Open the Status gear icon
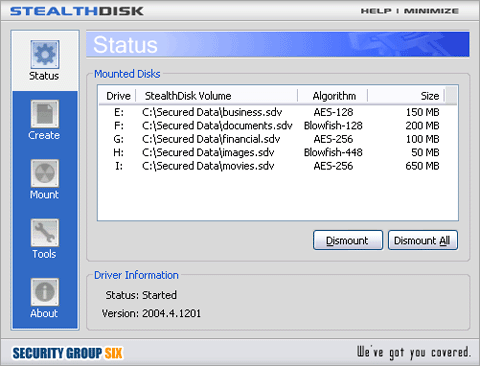The width and height of the screenshot is (480, 366). (45, 54)
